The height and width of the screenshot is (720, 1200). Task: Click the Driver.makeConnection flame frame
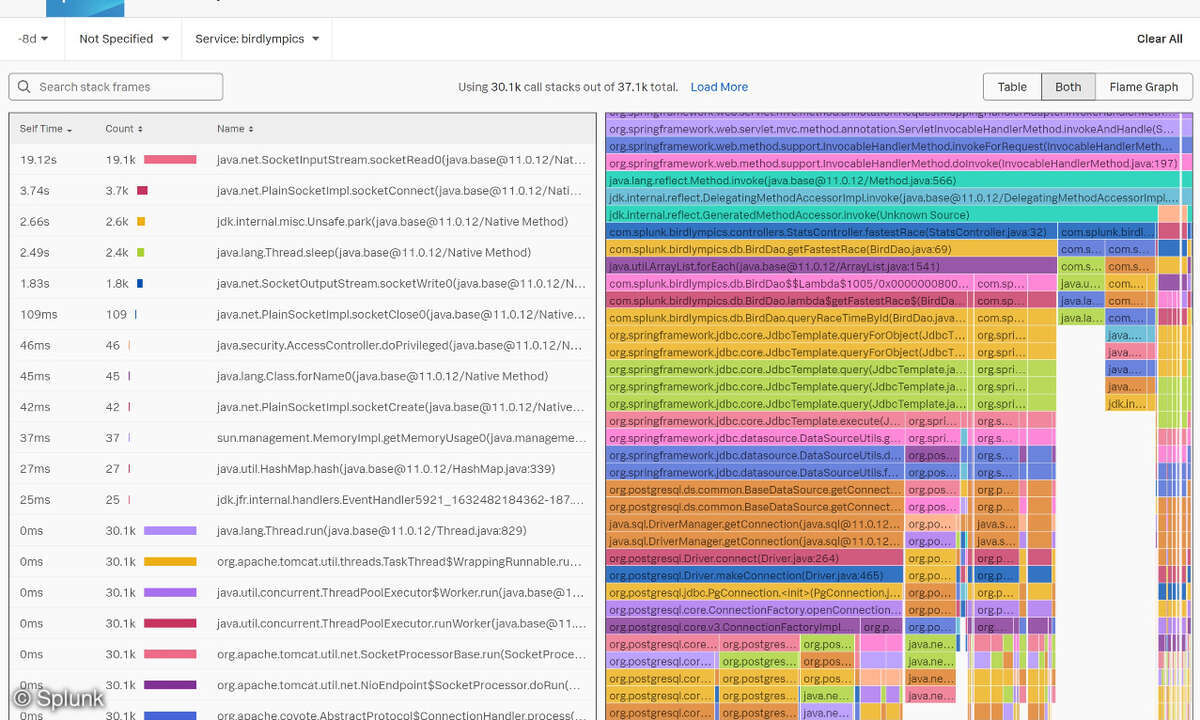coord(755,576)
